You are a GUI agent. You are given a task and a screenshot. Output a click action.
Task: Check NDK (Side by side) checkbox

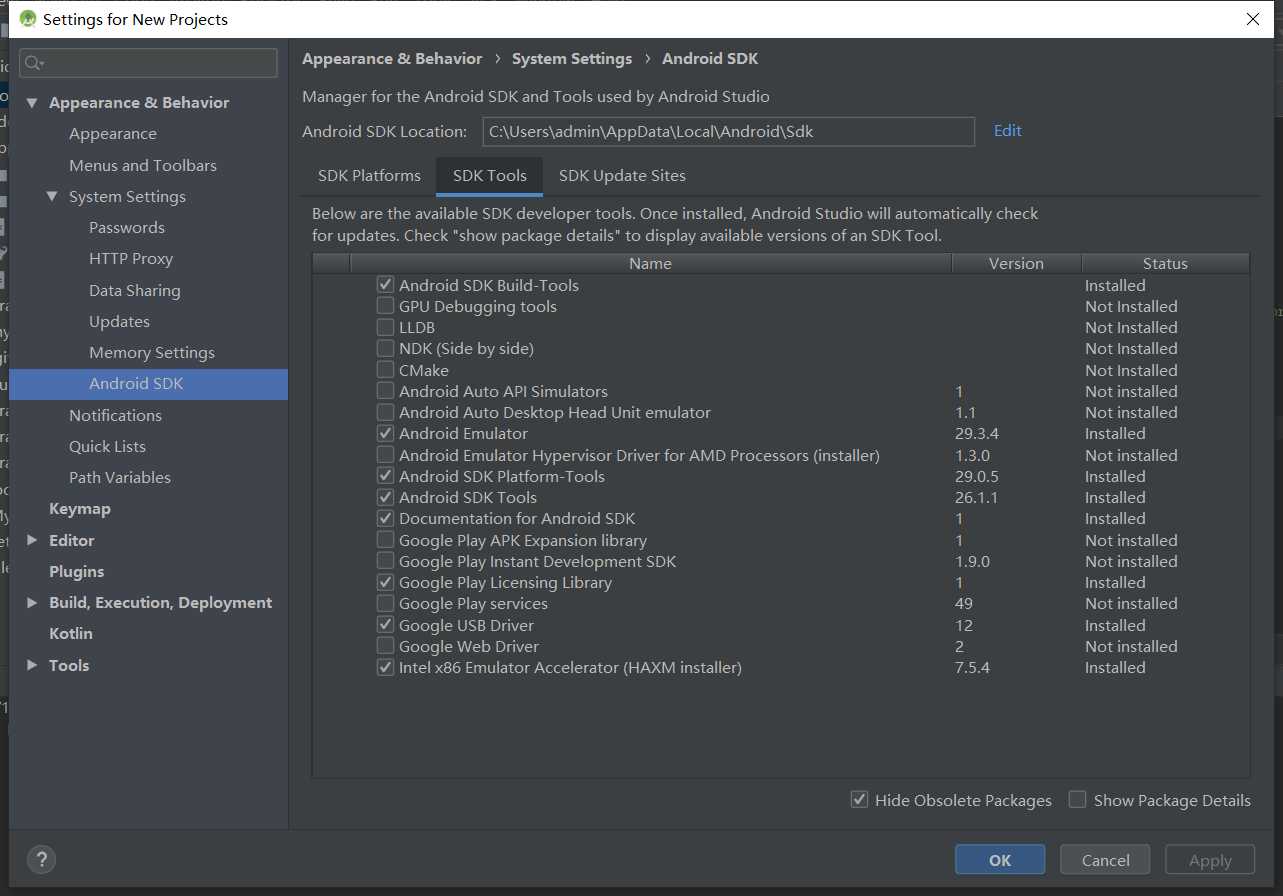(x=385, y=348)
